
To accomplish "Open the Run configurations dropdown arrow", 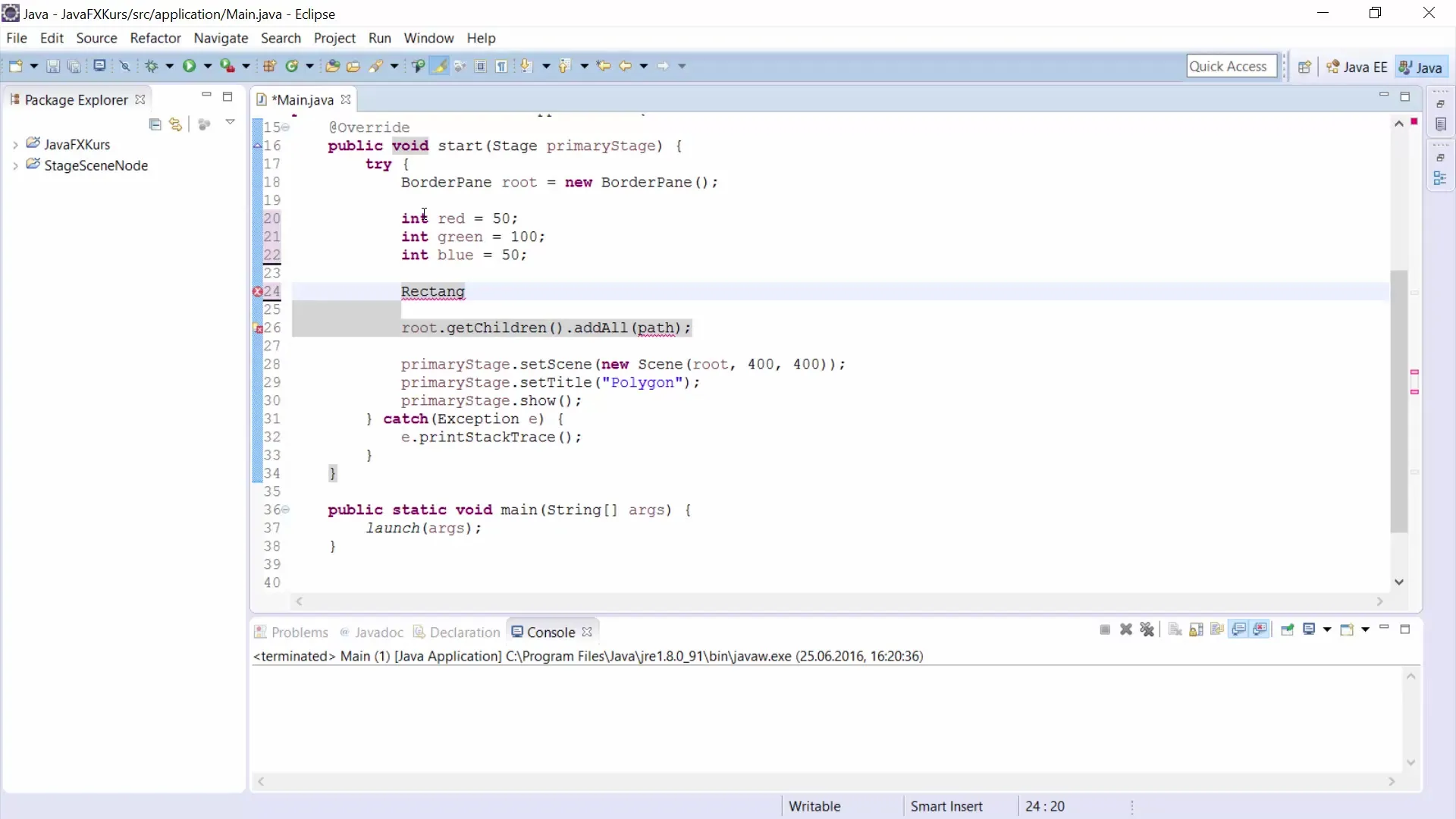I will point(207,66).
